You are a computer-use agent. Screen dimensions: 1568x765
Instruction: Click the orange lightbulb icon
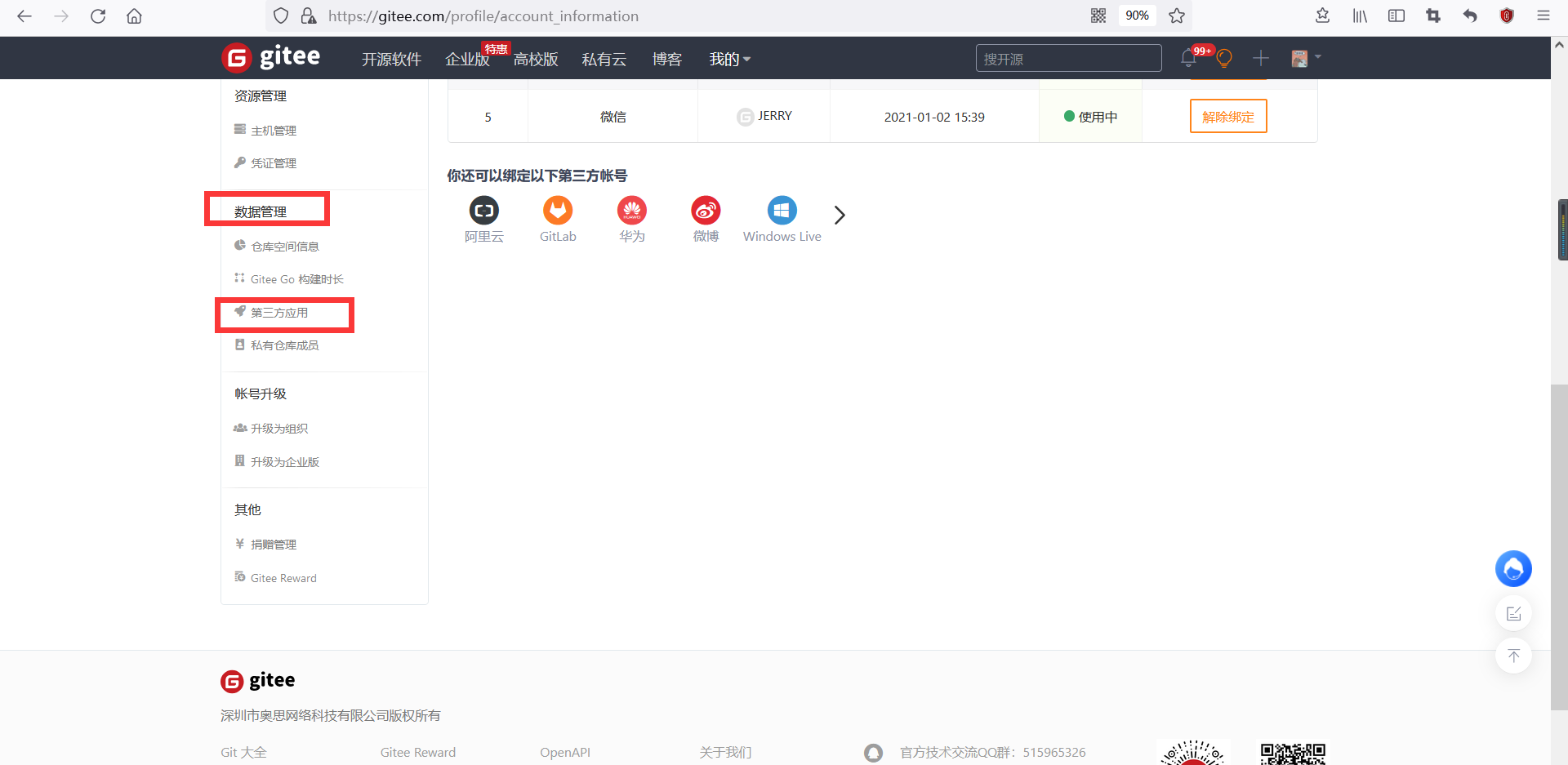click(1224, 59)
